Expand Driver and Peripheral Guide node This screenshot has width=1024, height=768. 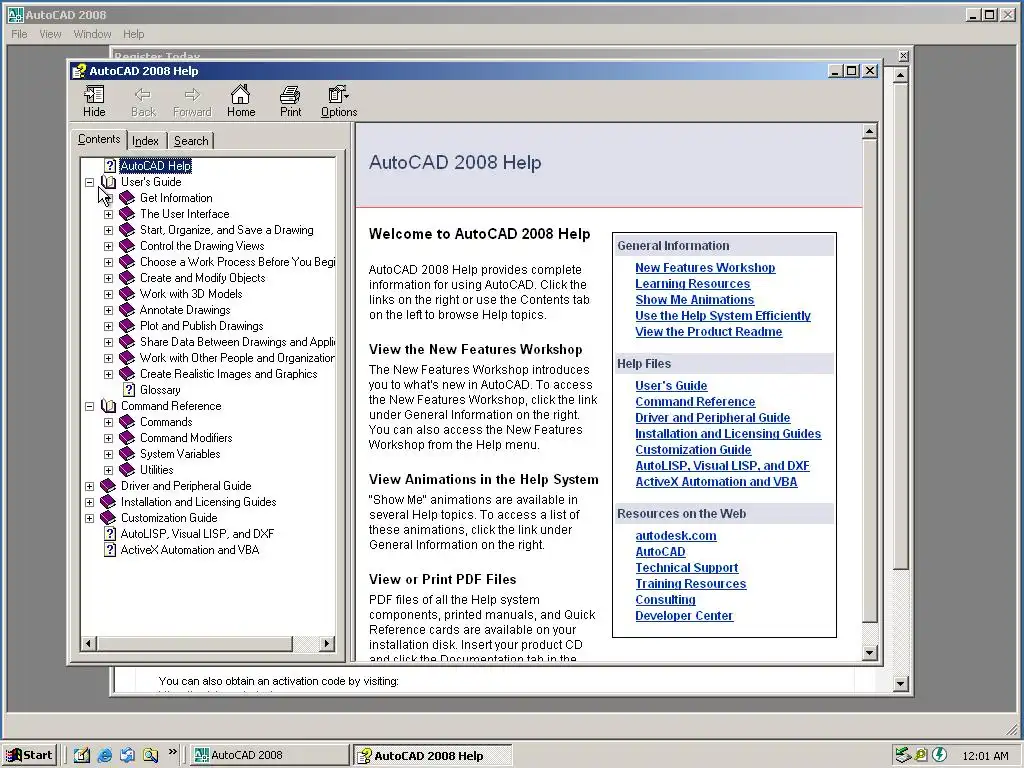point(89,486)
